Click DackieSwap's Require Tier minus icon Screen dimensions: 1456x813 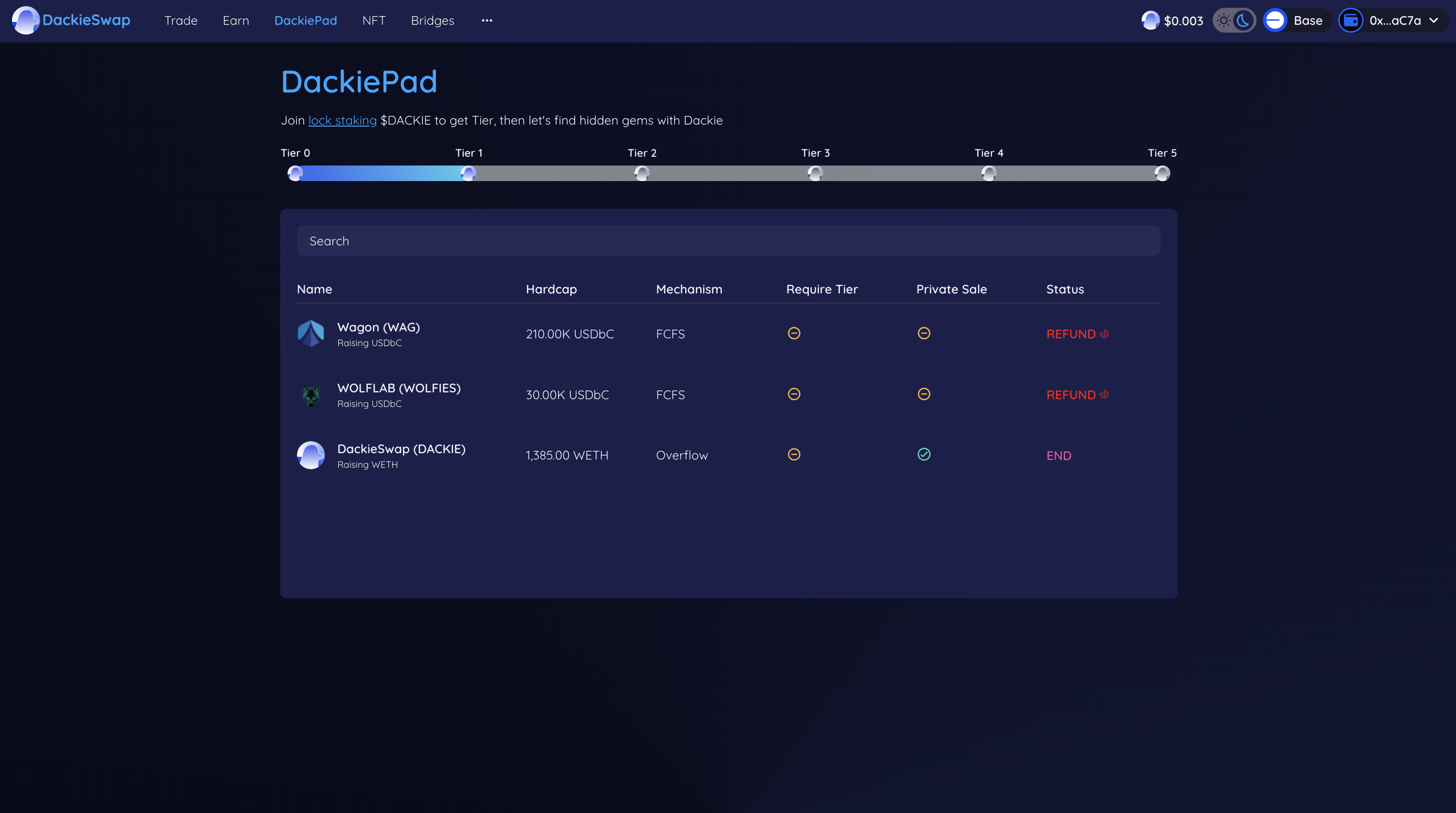click(x=794, y=455)
